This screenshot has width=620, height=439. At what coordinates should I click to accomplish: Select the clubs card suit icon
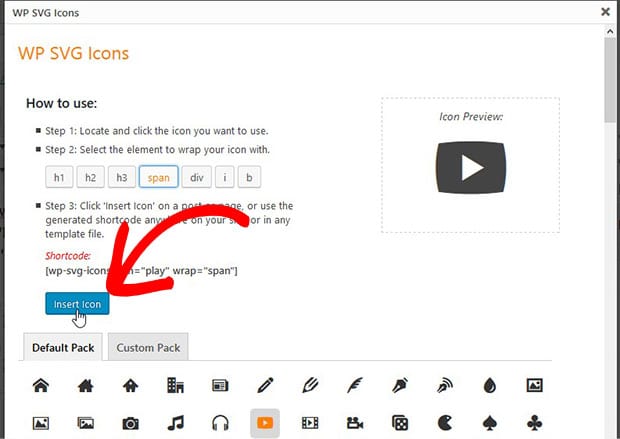pos(535,423)
